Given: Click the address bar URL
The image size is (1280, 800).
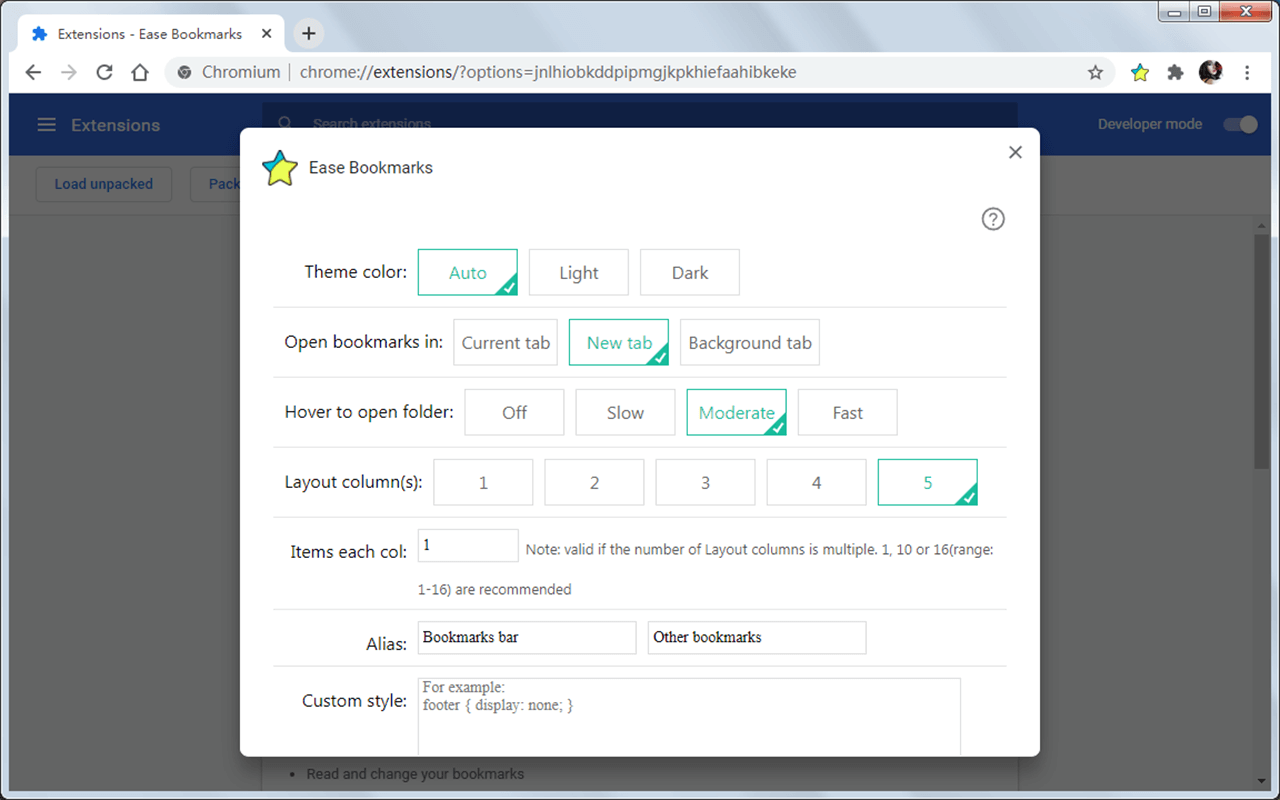Looking at the screenshot, I should click(548, 72).
